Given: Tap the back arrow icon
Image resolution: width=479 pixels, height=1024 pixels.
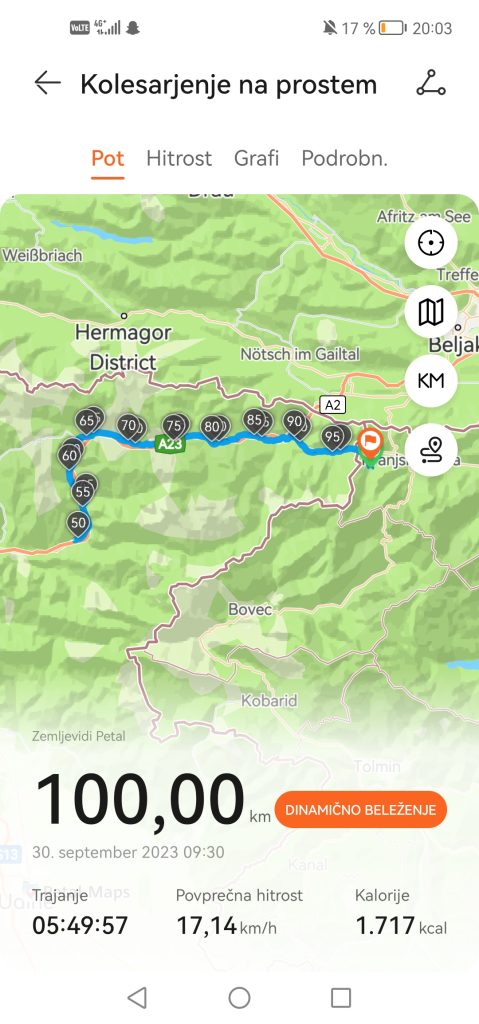Looking at the screenshot, I should 47,84.
